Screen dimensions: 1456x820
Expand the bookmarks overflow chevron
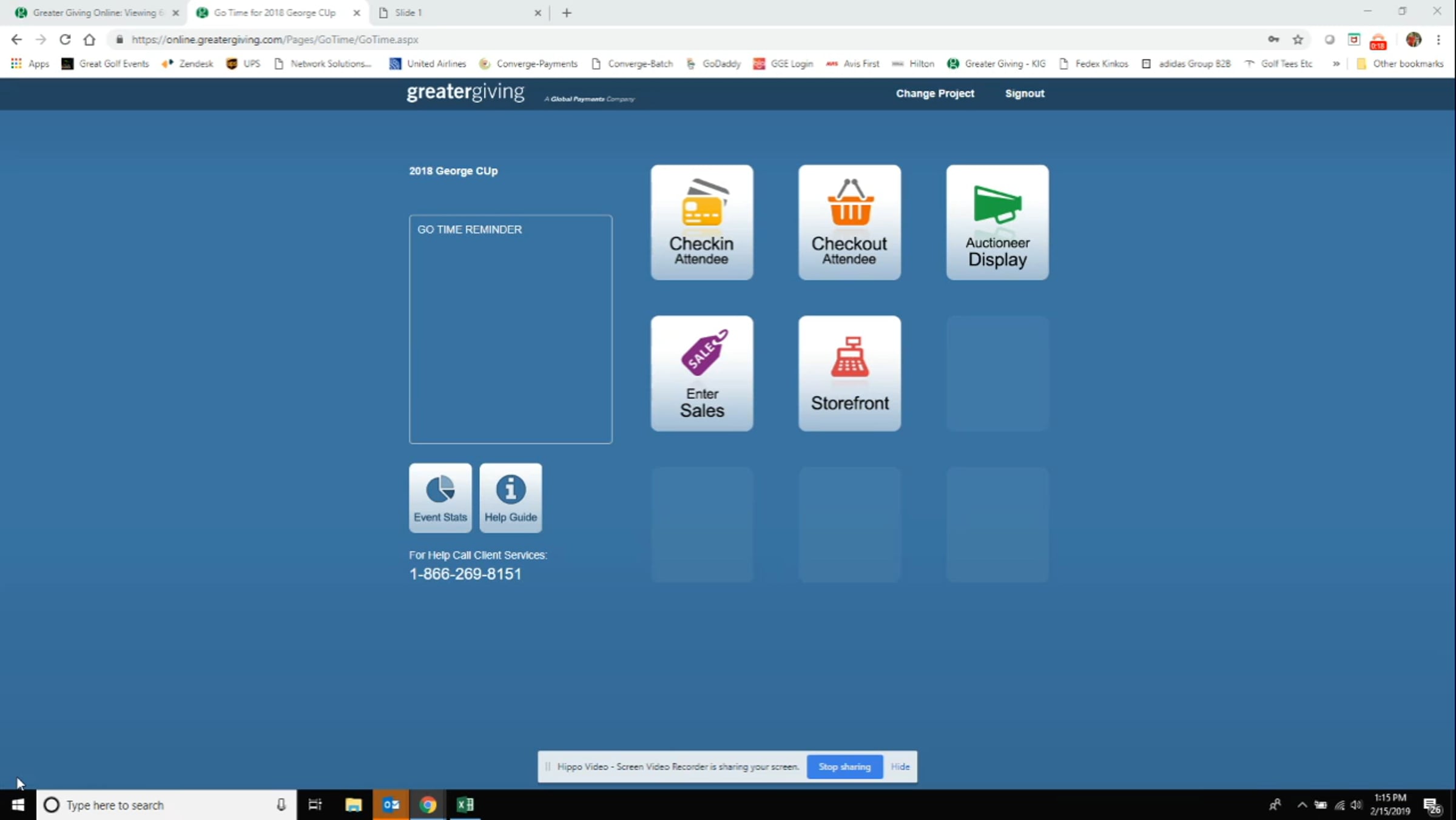[1336, 64]
